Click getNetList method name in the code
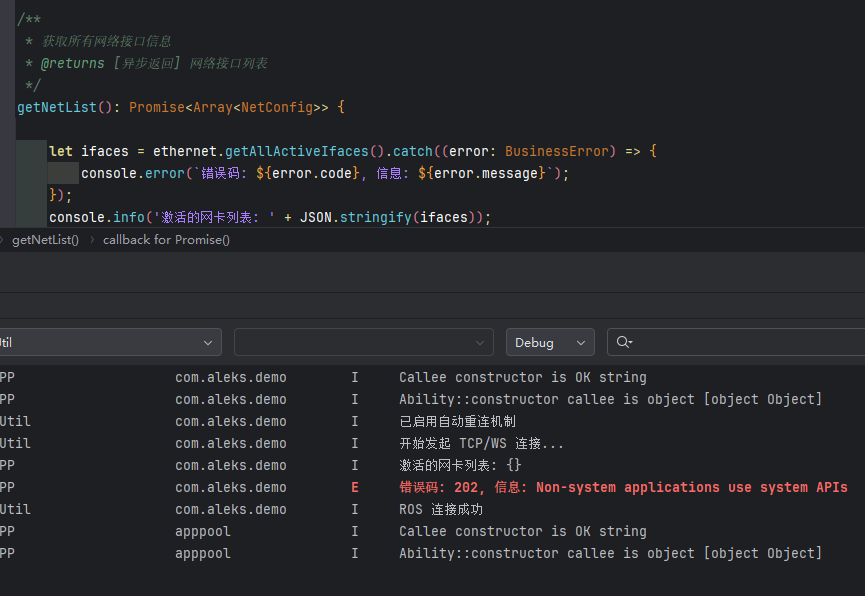The image size is (865, 596). click(57, 107)
